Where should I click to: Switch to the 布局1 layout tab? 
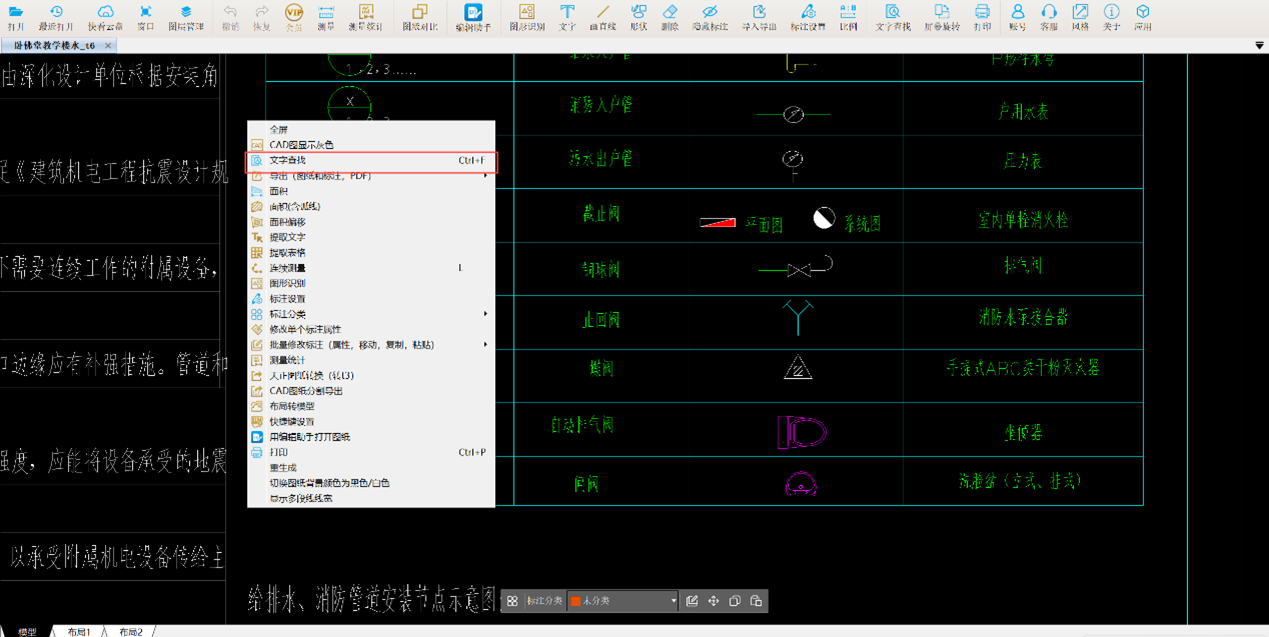point(79,632)
